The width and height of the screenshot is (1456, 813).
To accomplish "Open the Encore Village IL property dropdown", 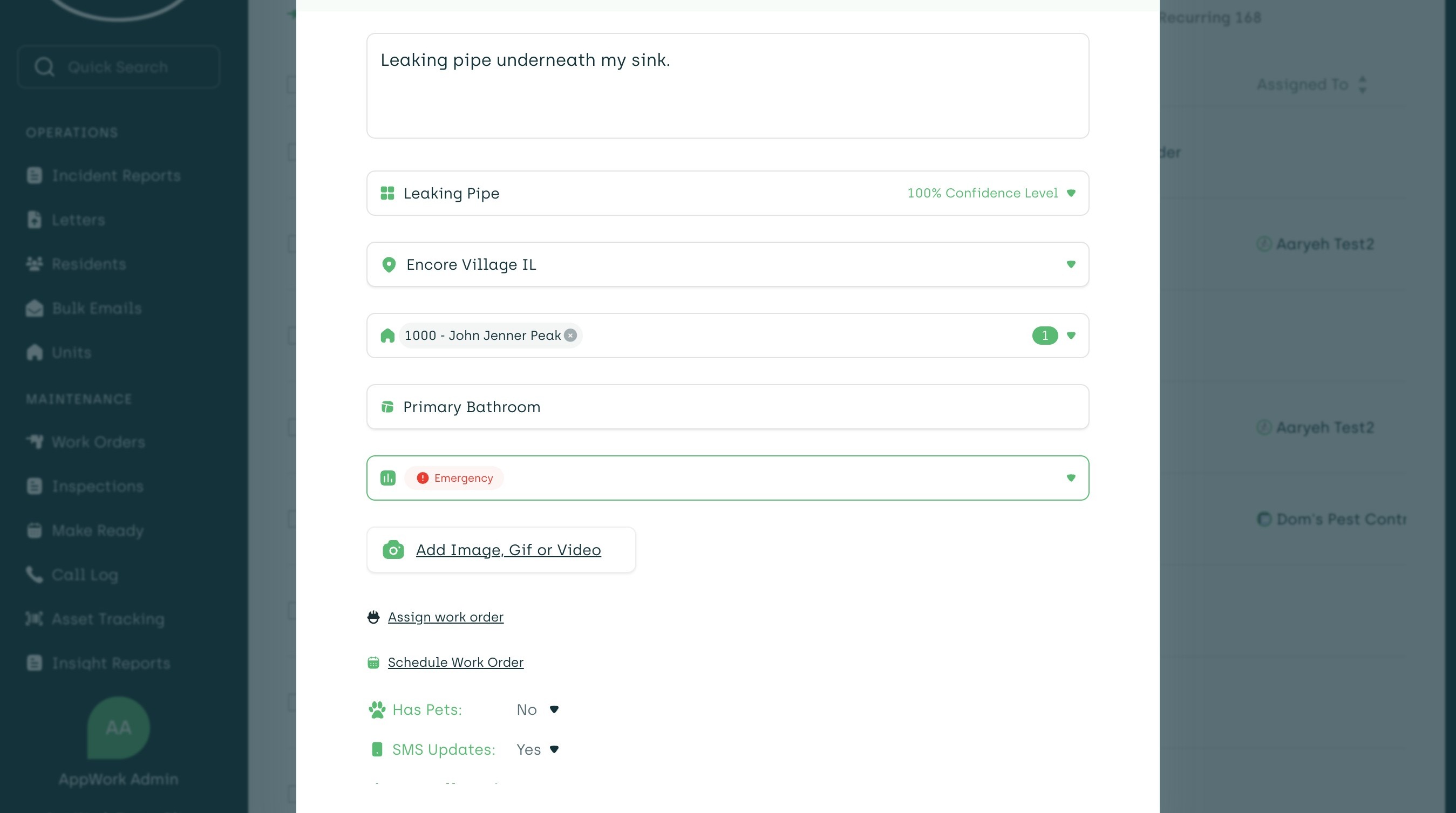I will click(x=1071, y=264).
